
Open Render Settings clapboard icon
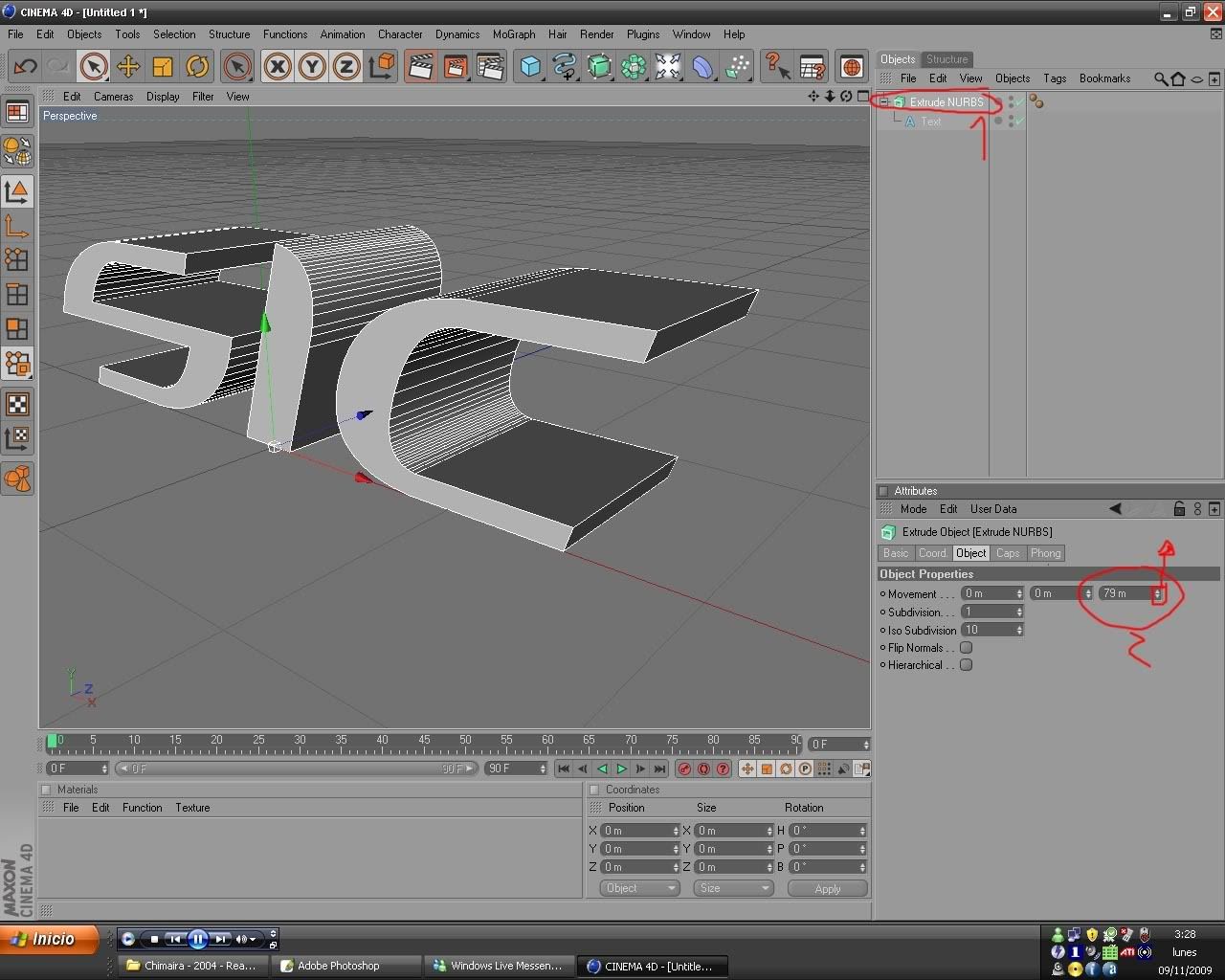(490, 66)
